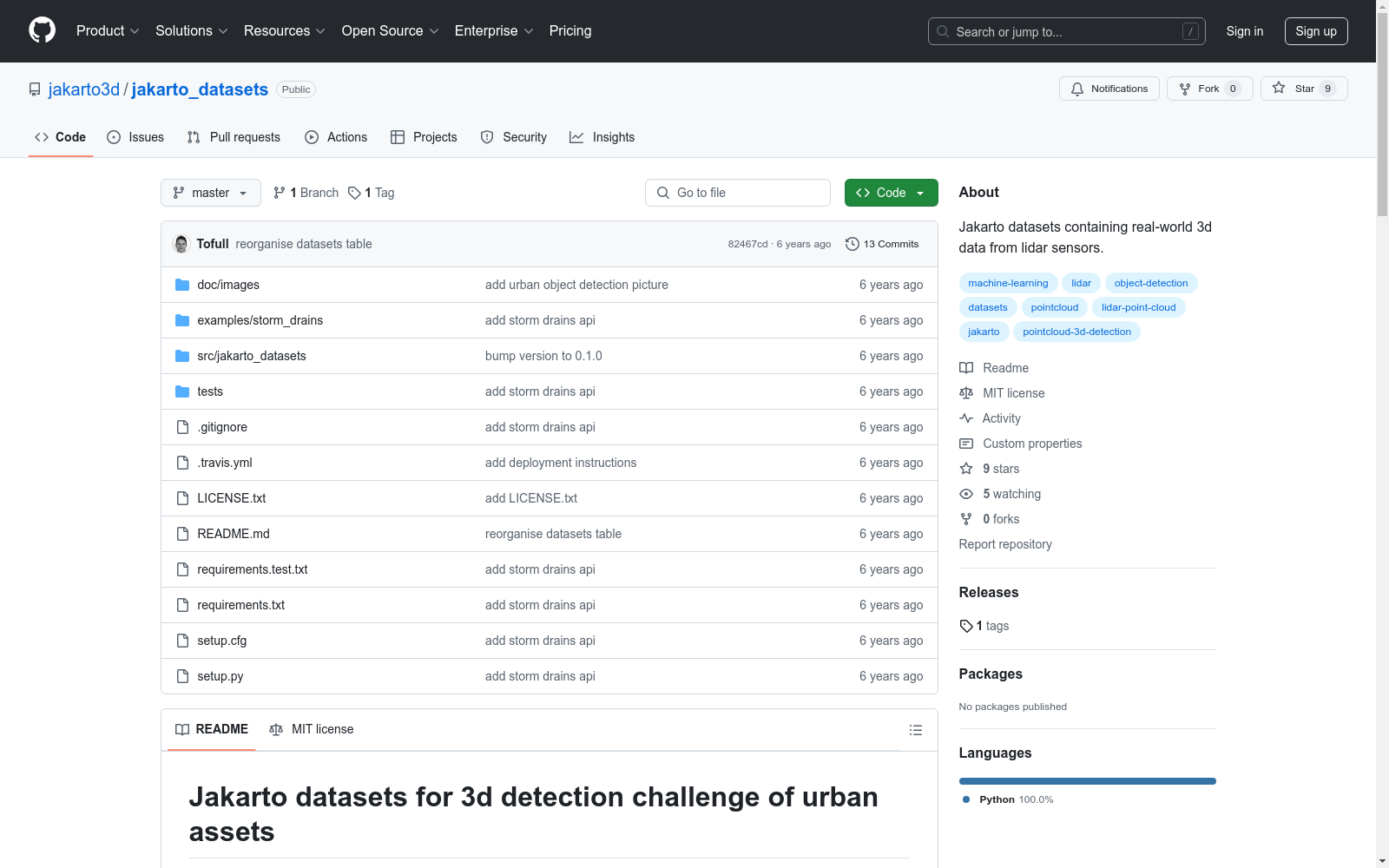Open the requirements.test.txt file
This screenshot has width=1389, height=868.
pyautogui.click(x=253, y=569)
